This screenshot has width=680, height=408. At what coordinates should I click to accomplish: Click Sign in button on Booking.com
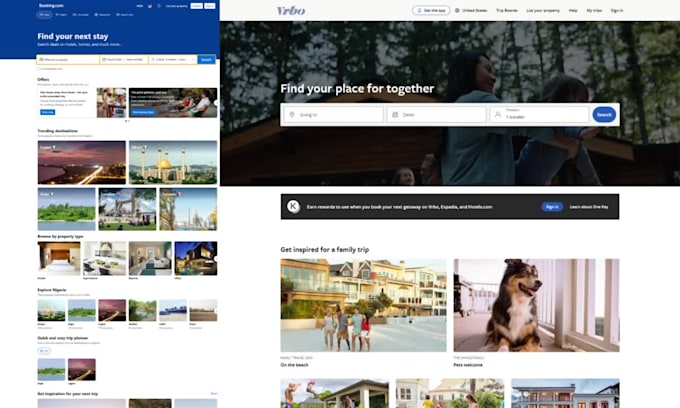point(209,6)
